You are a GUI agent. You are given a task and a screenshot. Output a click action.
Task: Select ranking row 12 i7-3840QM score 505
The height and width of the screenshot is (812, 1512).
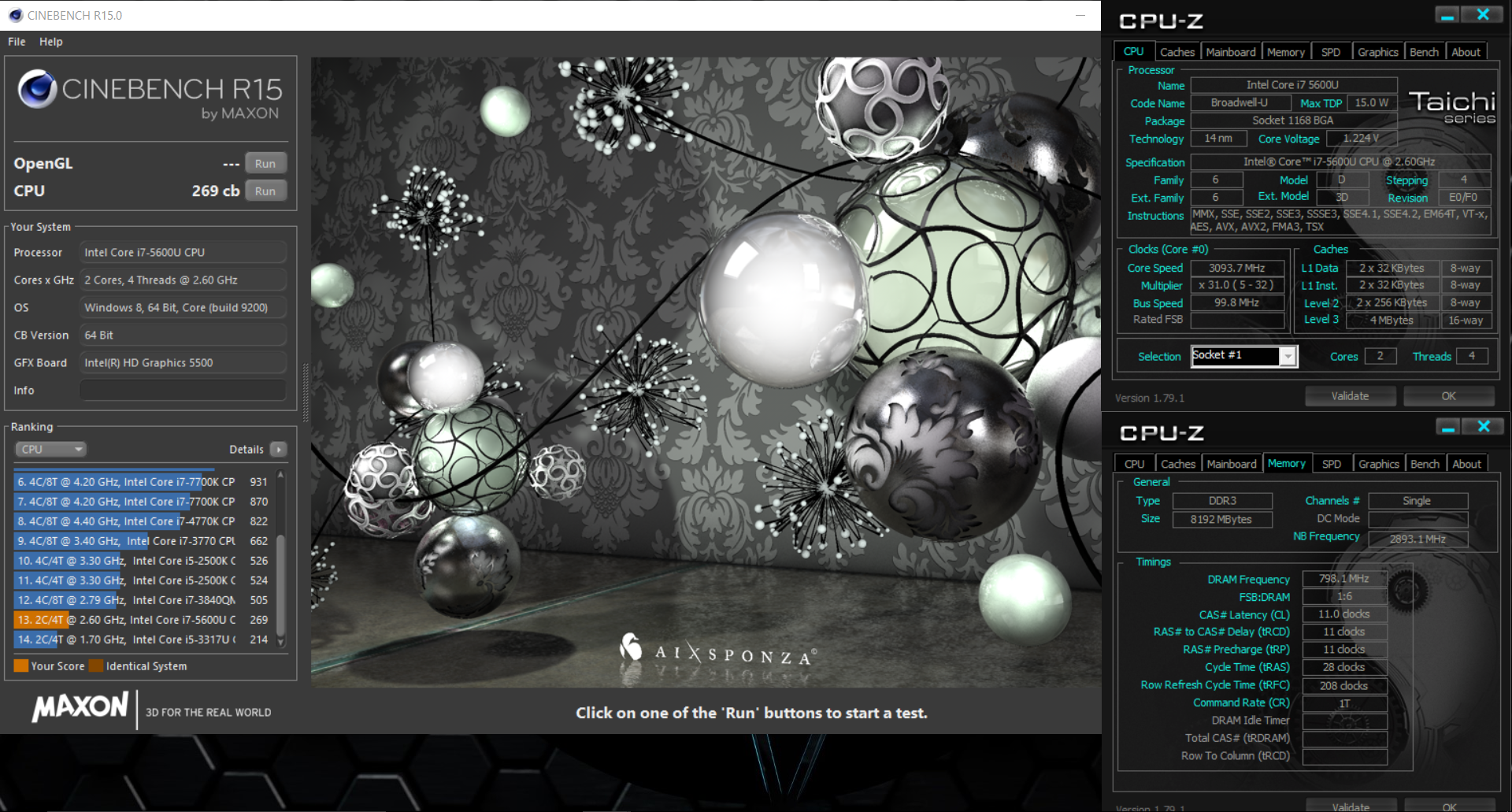pyautogui.click(x=143, y=600)
